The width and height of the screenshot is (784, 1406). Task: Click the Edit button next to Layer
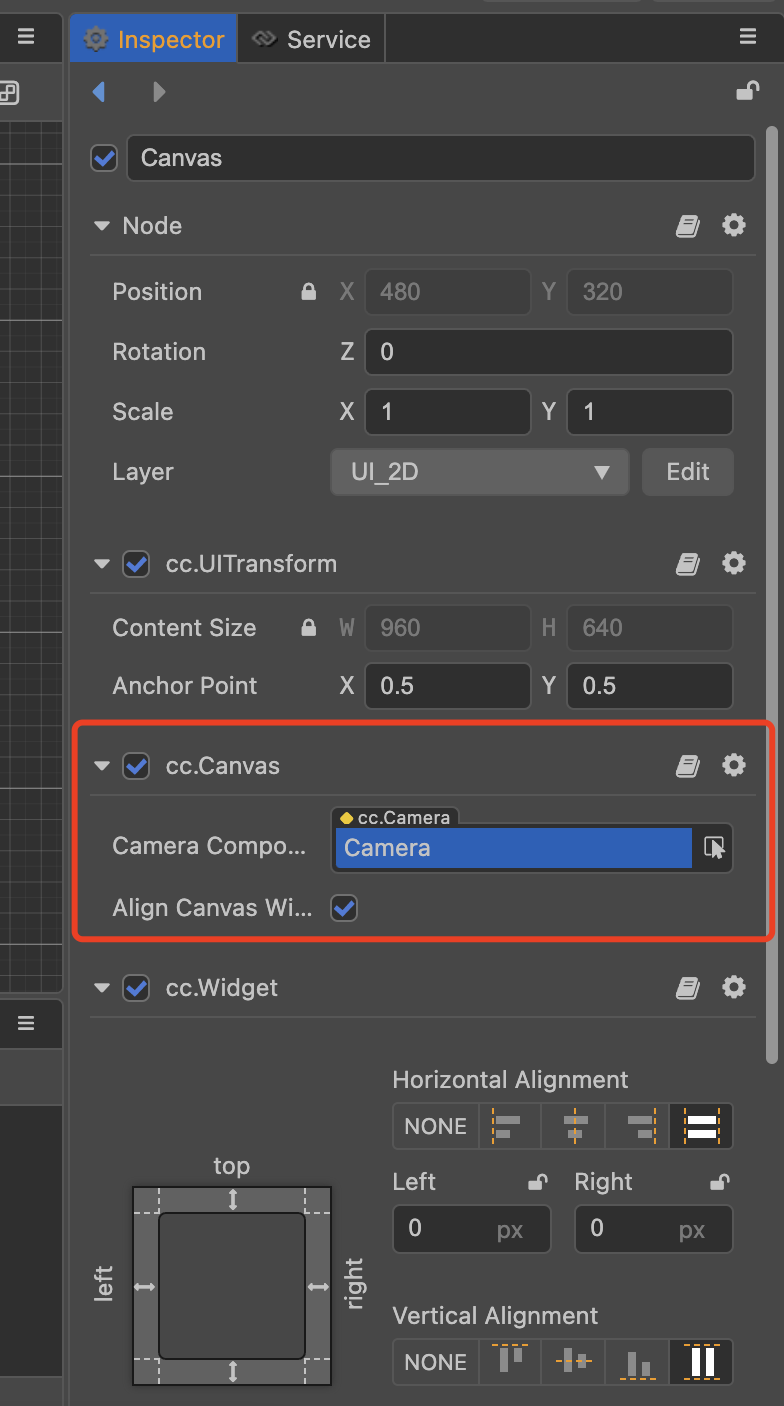[687, 472]
